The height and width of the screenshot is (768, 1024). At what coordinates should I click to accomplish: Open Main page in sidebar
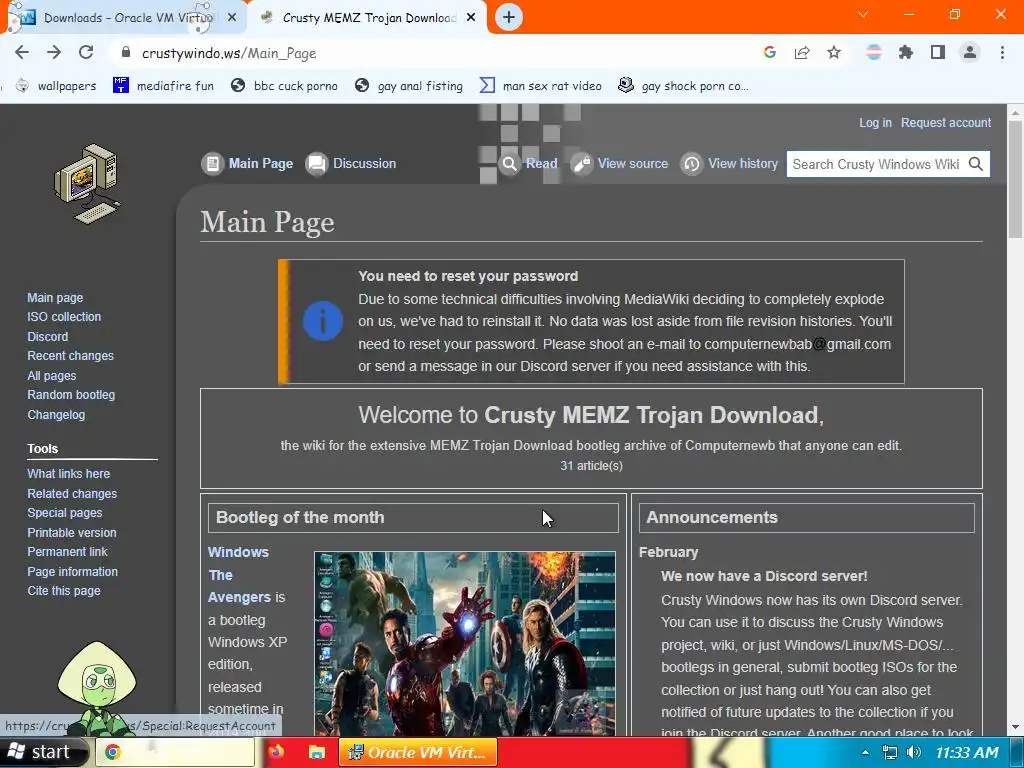pyautogui.click(x=55, y=298)
